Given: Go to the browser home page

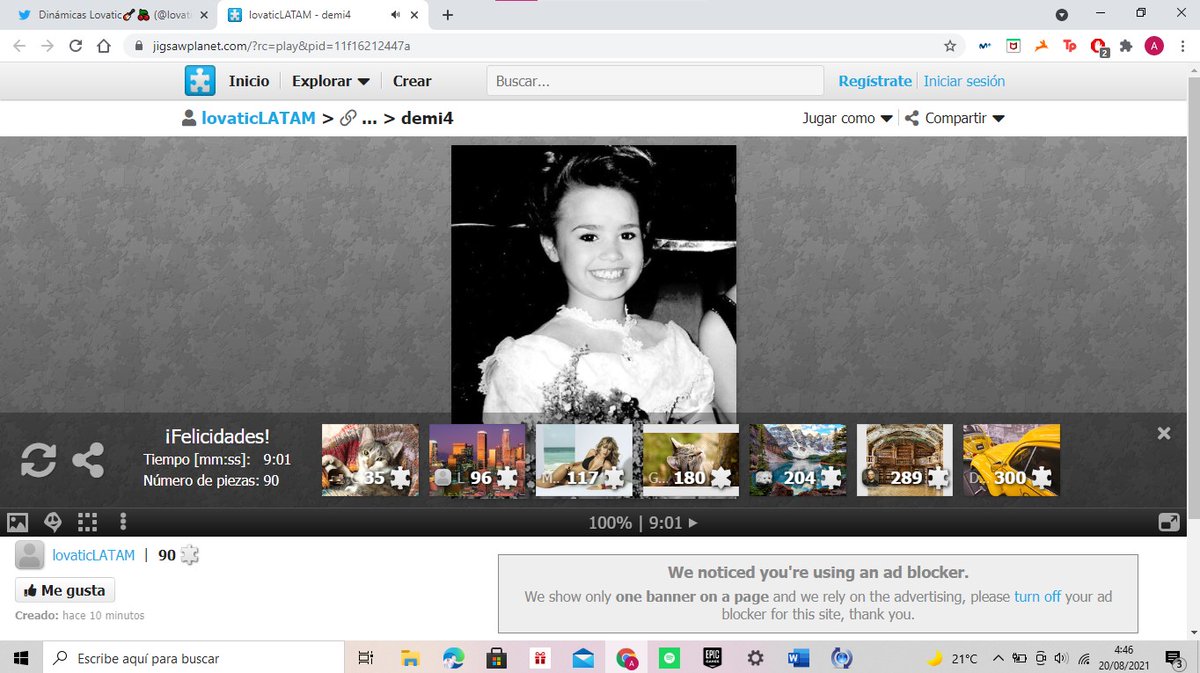Looking at the screenshot, I should [x=103, y=45].
